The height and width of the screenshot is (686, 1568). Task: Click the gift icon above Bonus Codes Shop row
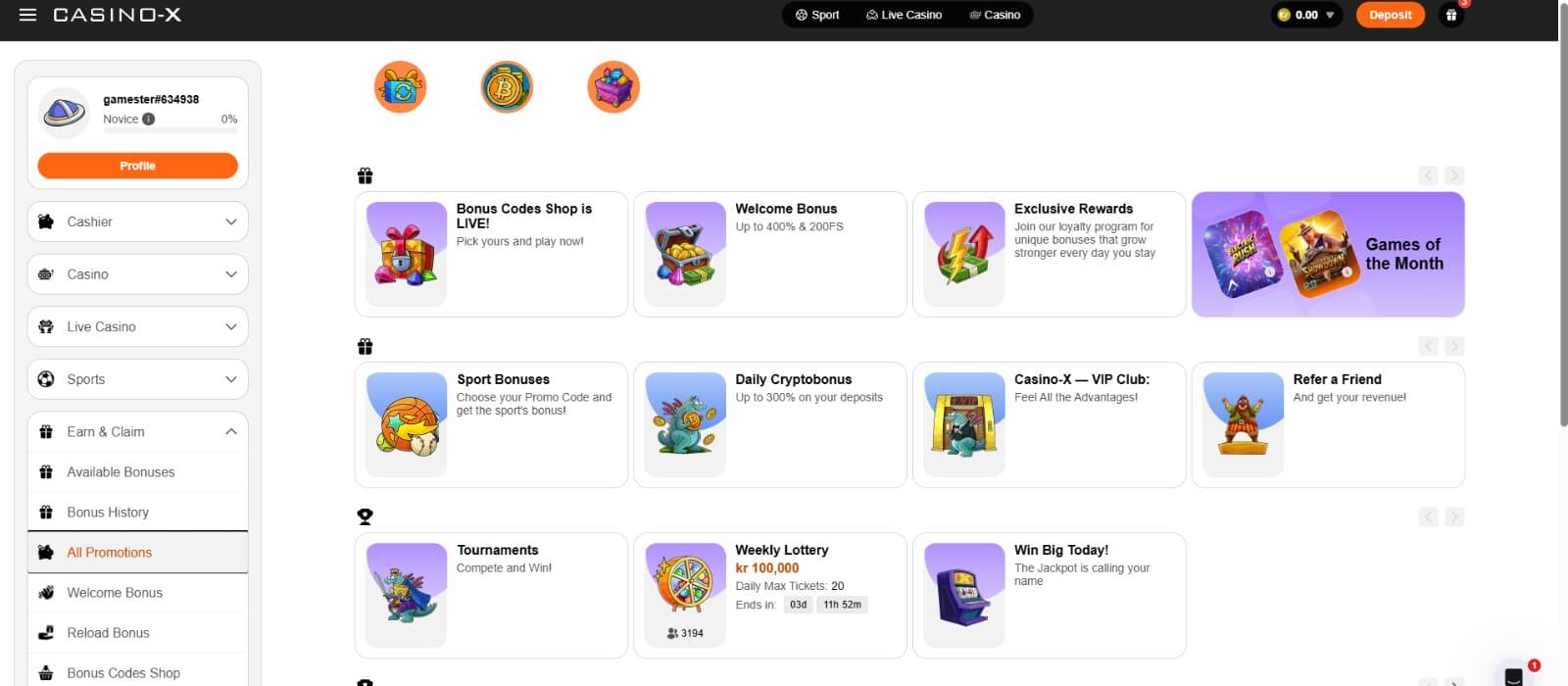365,175
